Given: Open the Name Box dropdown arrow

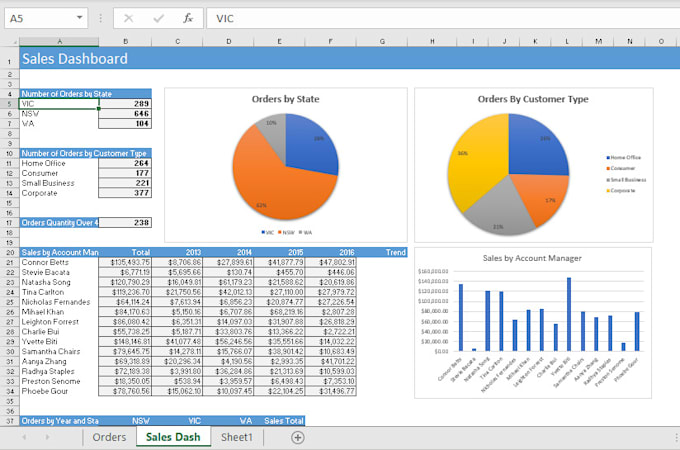Looking at the screenshot, I should tap(80, 18).
